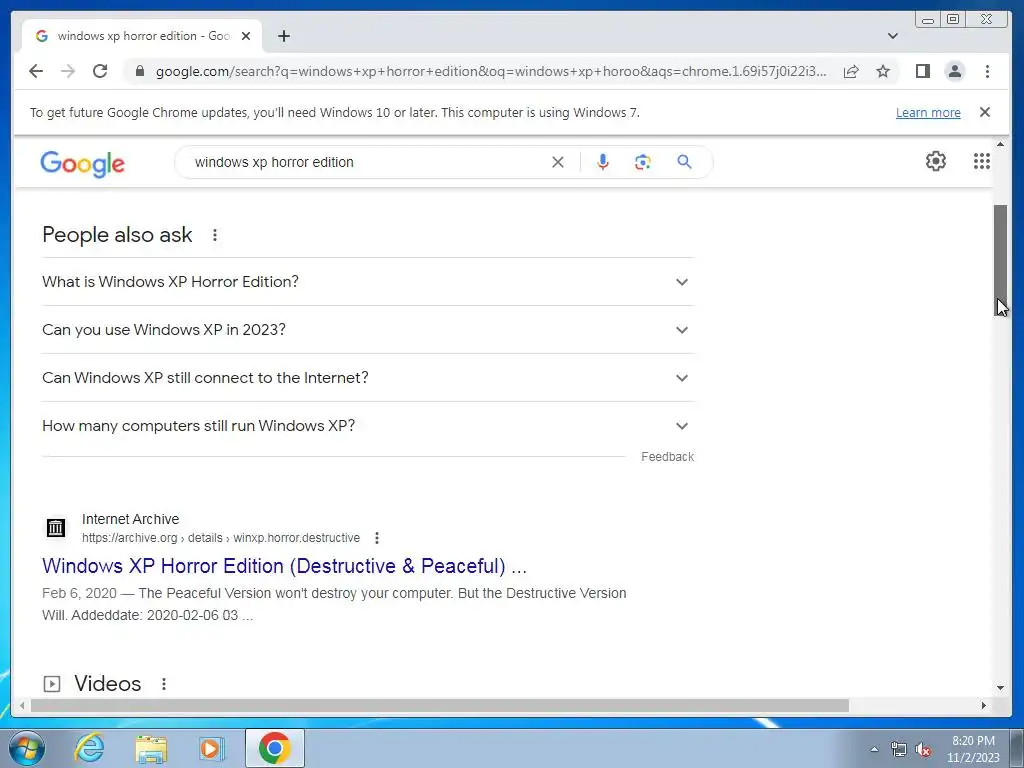
Task: Reload the page with the refresh icon
Action: click(x=100, y=71)
